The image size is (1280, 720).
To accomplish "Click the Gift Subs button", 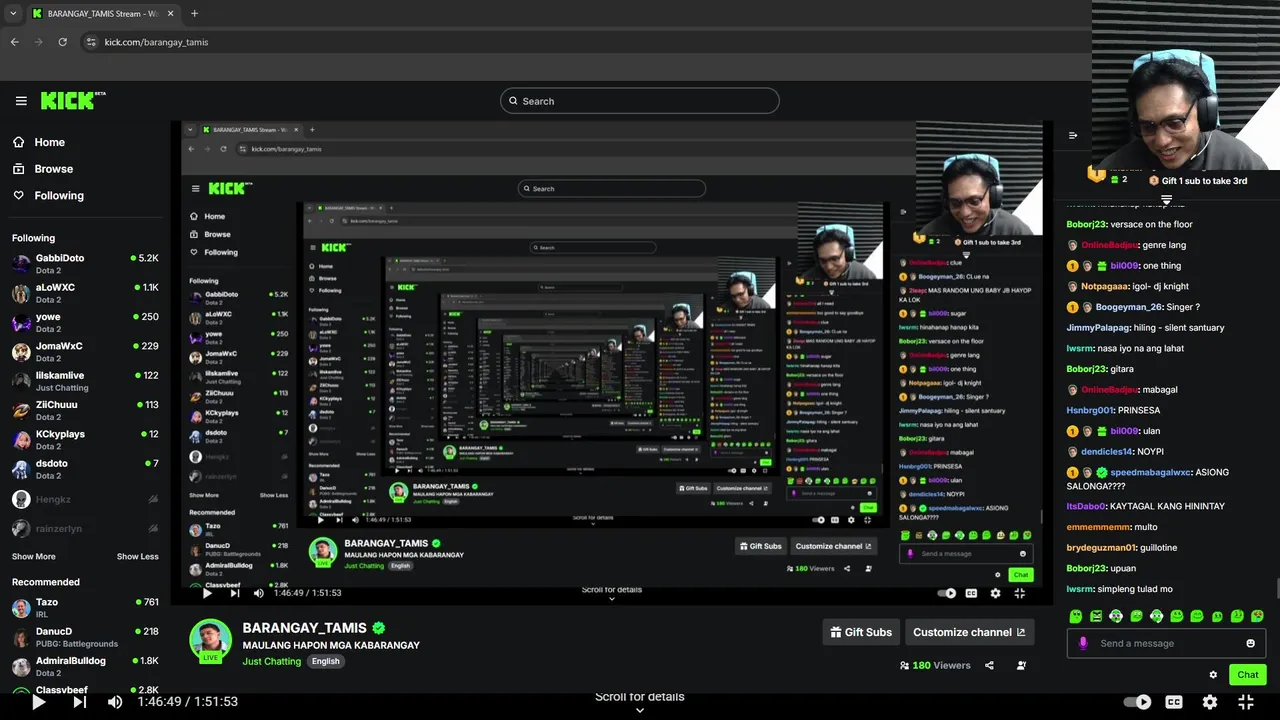I will click(861, 632).
